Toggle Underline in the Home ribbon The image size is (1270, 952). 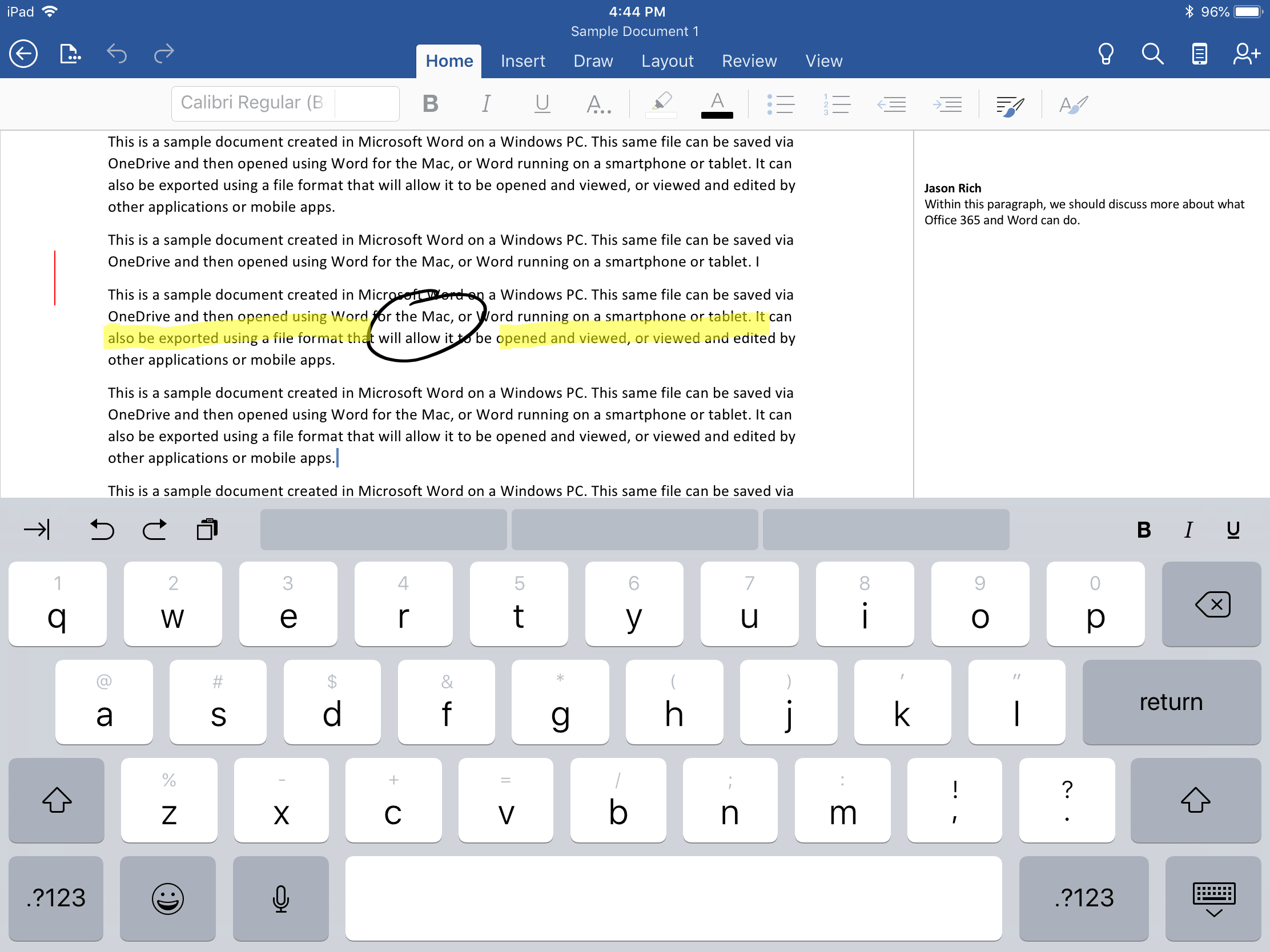tap(542, 104)
